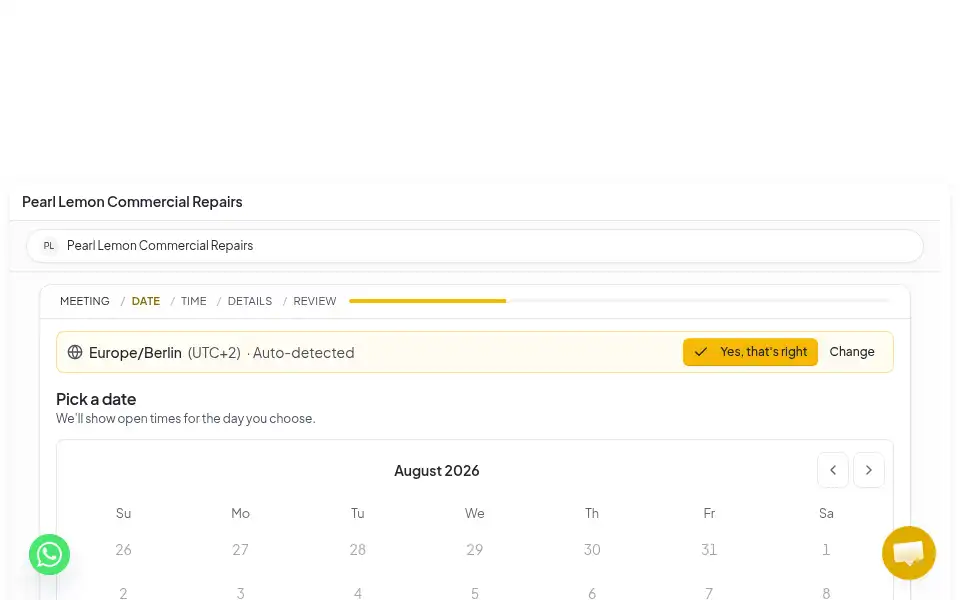Go to next month arrow

[868, 470]
